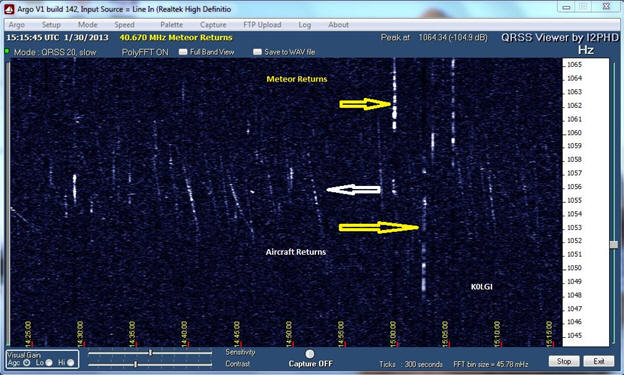Click the Argo app icon in title bar

point(9,9)
